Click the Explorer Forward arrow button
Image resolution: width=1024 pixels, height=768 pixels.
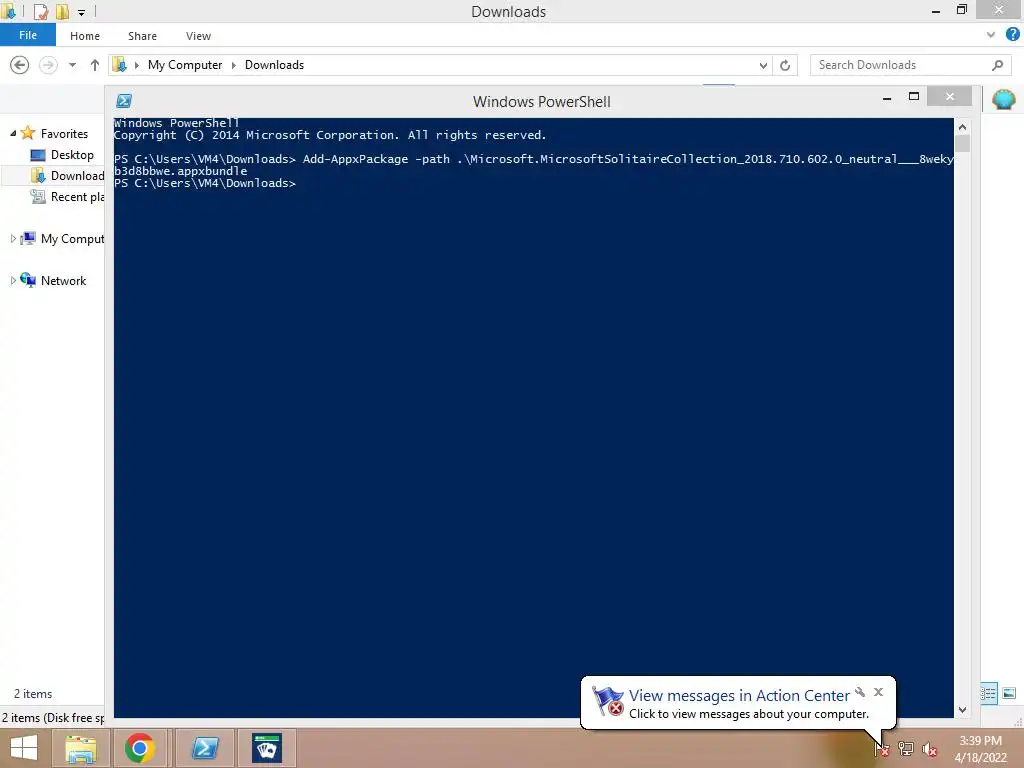(x=48, y=65)
